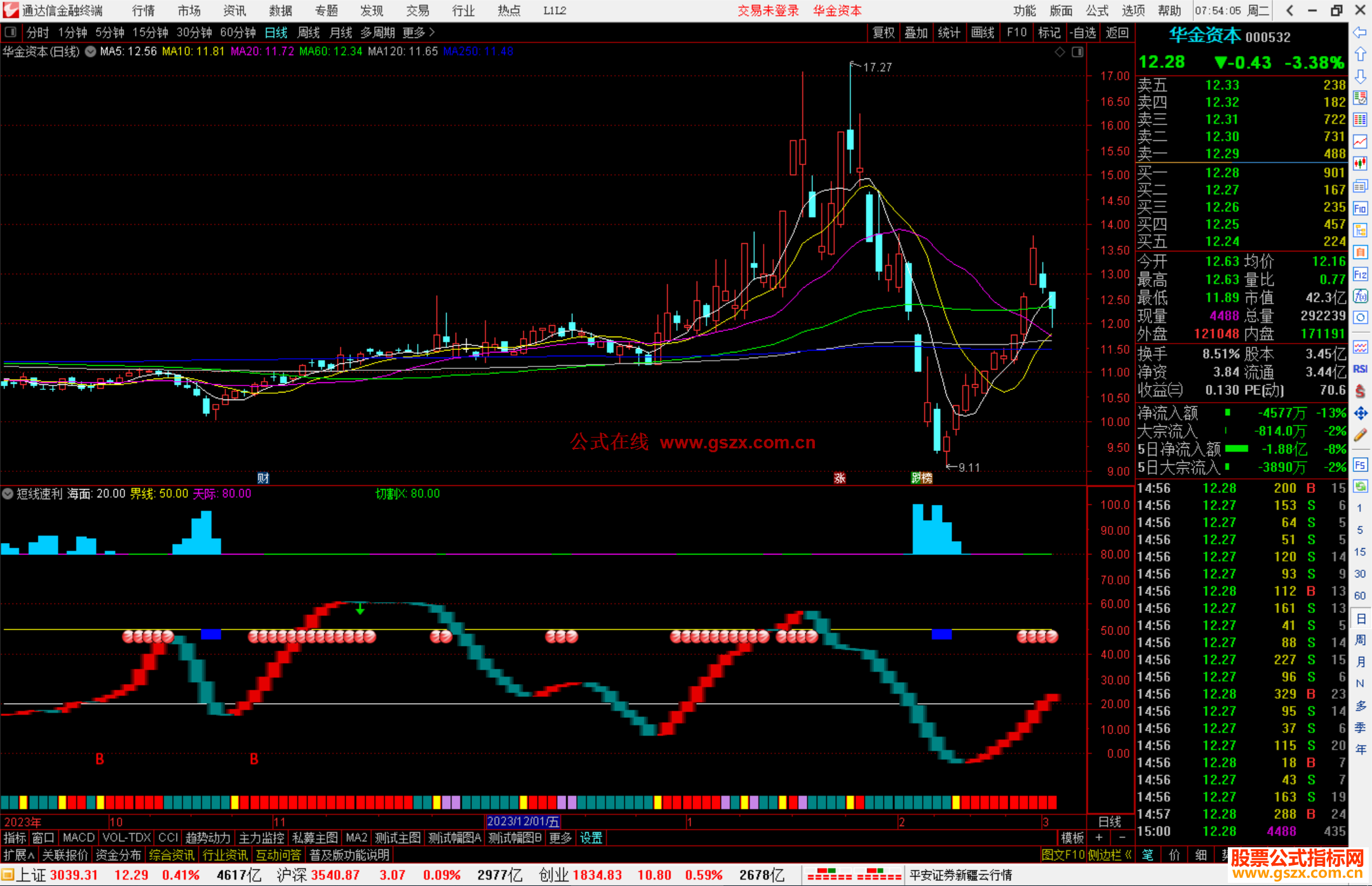The width and height of the screenshot is (1372, 886).
Task: Open the 公式 menu
Action: tap(1096, 11)
